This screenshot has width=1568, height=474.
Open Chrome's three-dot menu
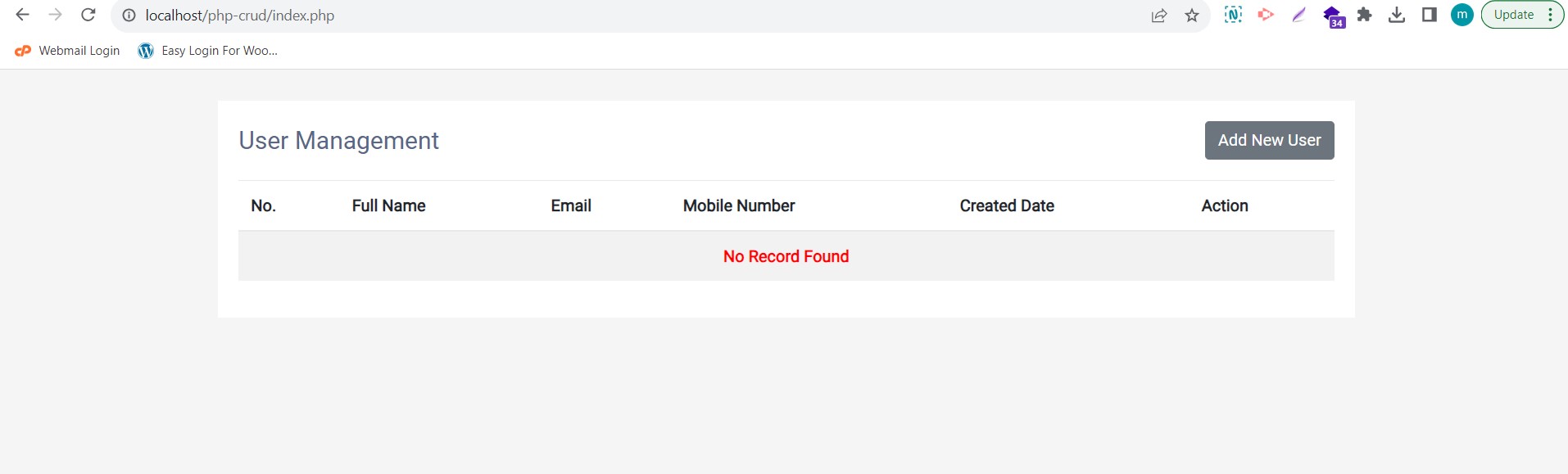(1551, 15)
